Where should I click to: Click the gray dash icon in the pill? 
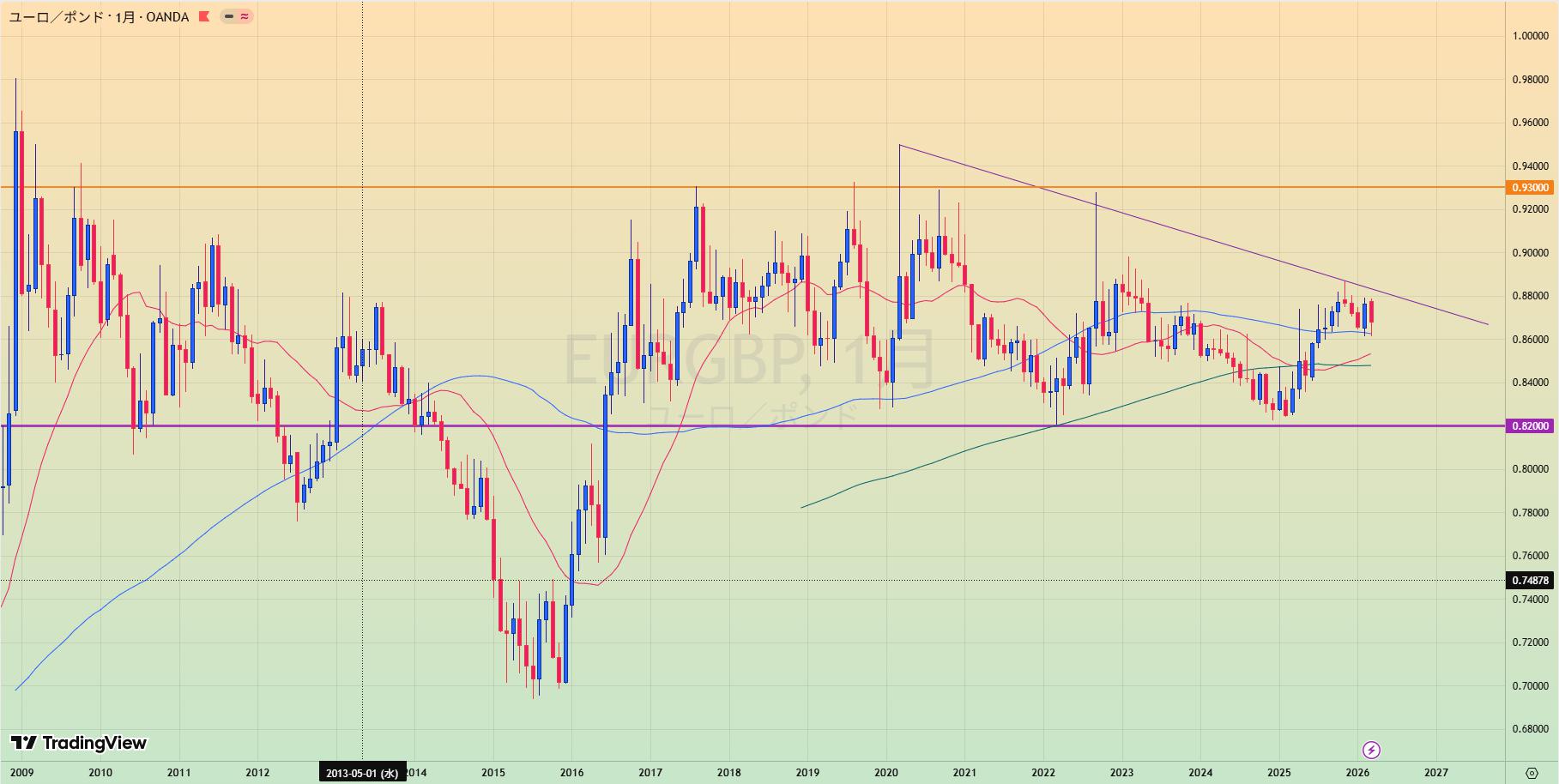tap(229, 16)
